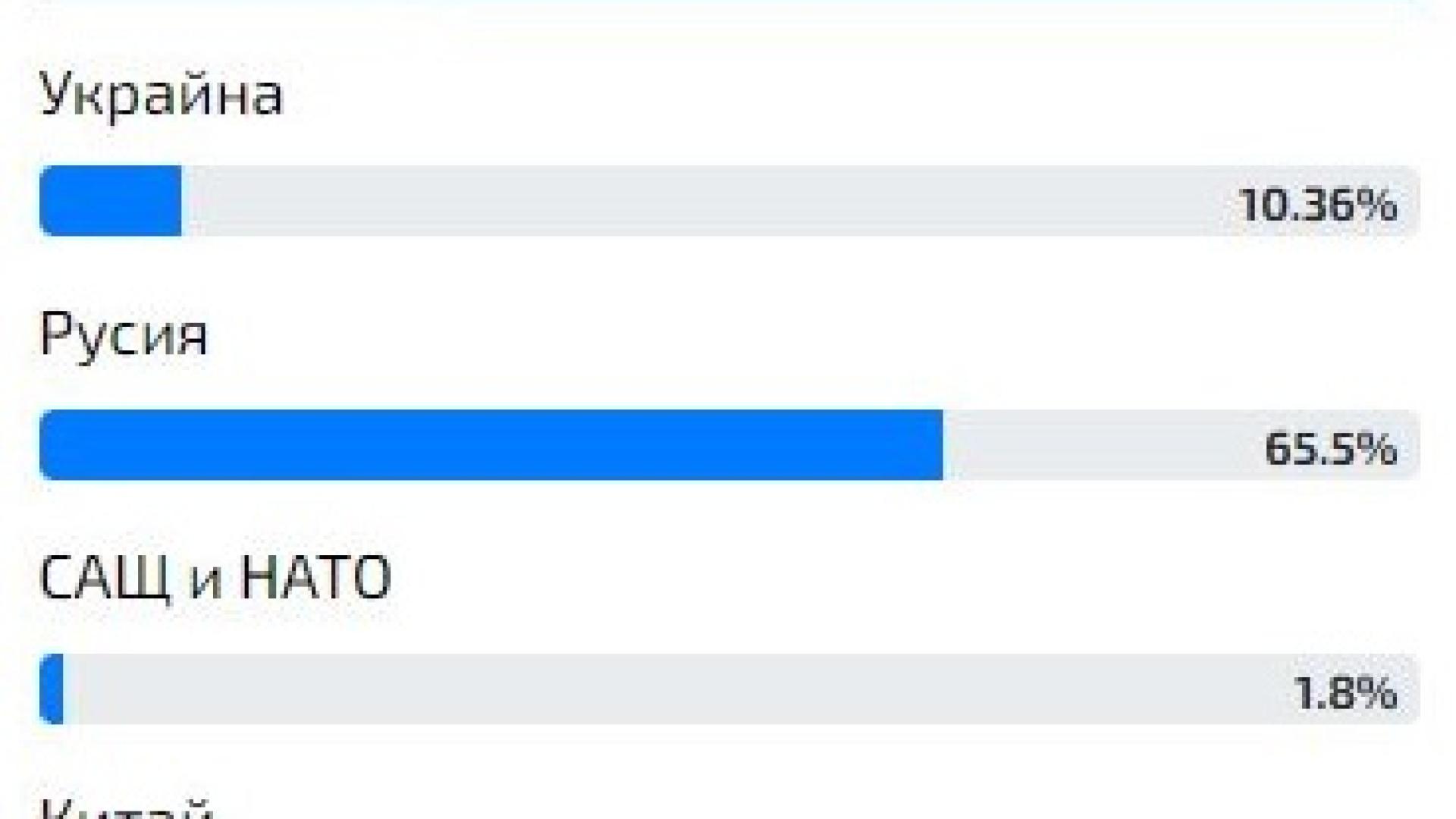The height and width of the screenshot is (819, 1456).
Task: Select the partially visible Китай option
Action: (x=125, y=808)
